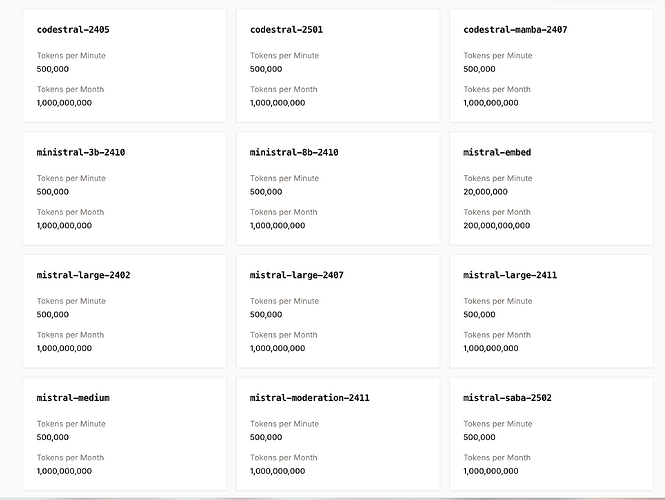Click the 500,000 value under mistral-medium
This screenshot has height=500, width=665.
tap(53, 437)
